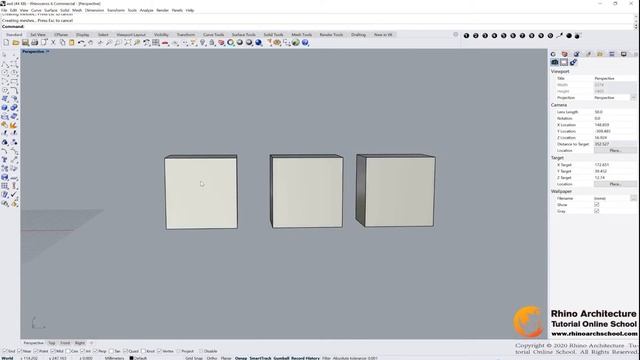Toggle the Perp osnap checkbox
The width and height of the screenshot is (640, 360).
(x=95, y=351)
